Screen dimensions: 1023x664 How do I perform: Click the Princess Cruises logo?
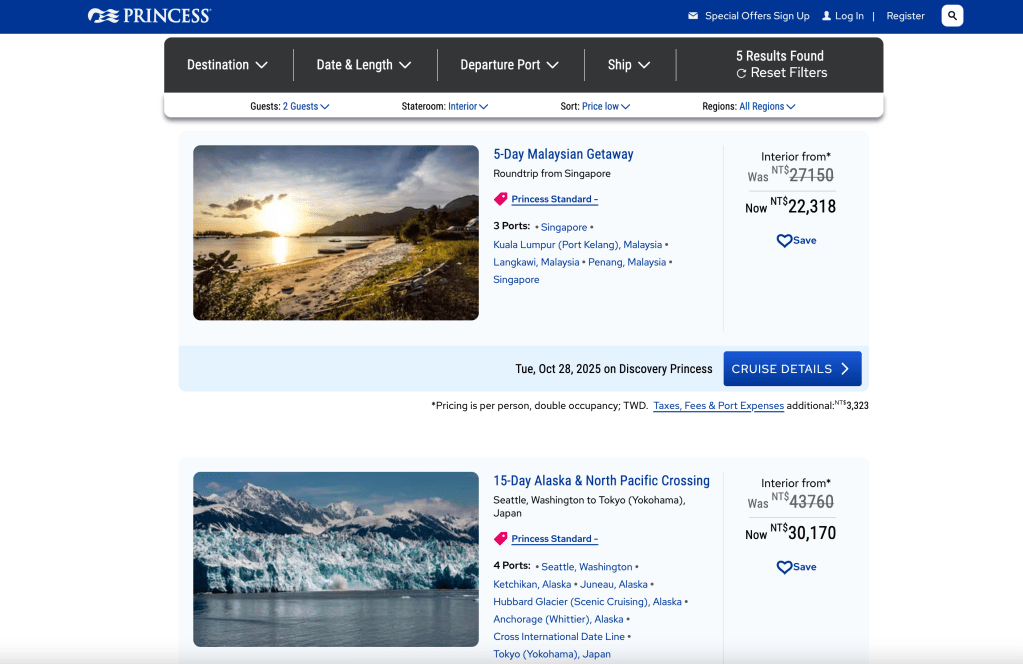tap(149, 16)
